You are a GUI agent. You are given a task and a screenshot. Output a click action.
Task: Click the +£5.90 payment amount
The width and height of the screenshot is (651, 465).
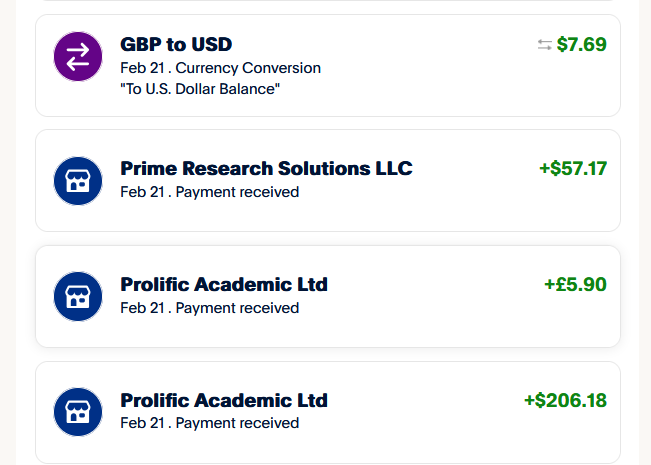coord(575,284)
